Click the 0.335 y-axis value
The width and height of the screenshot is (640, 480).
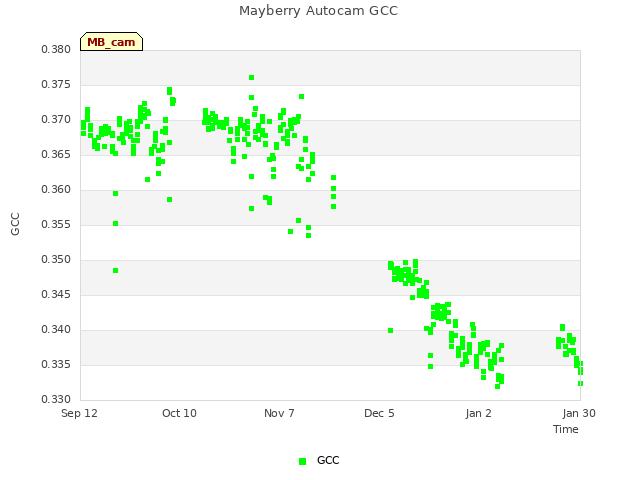pos(56,364)
